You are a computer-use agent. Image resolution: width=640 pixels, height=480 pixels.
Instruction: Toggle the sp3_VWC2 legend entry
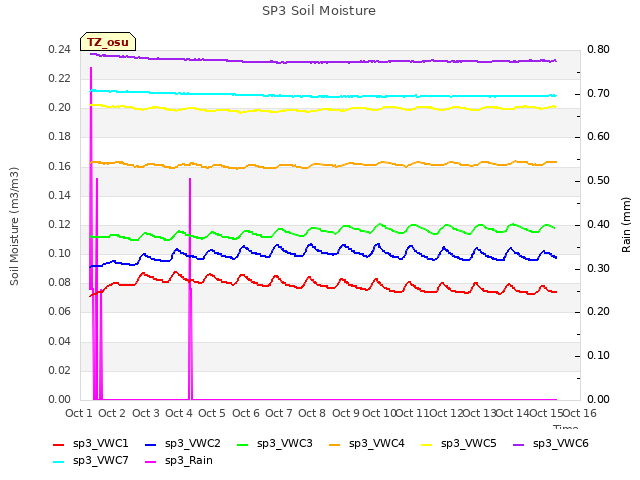tap(183, 444)
